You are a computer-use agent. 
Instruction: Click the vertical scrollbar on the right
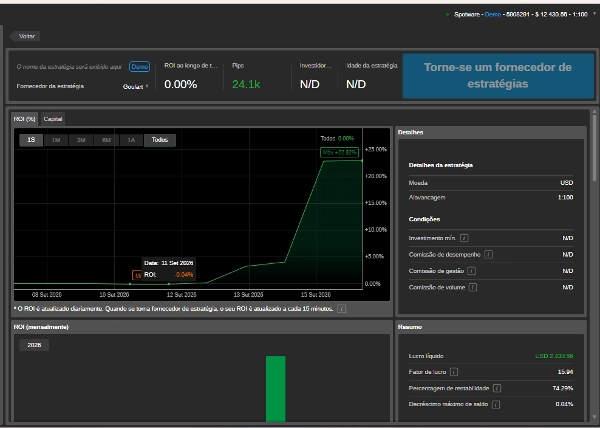[x=594, y=149]
